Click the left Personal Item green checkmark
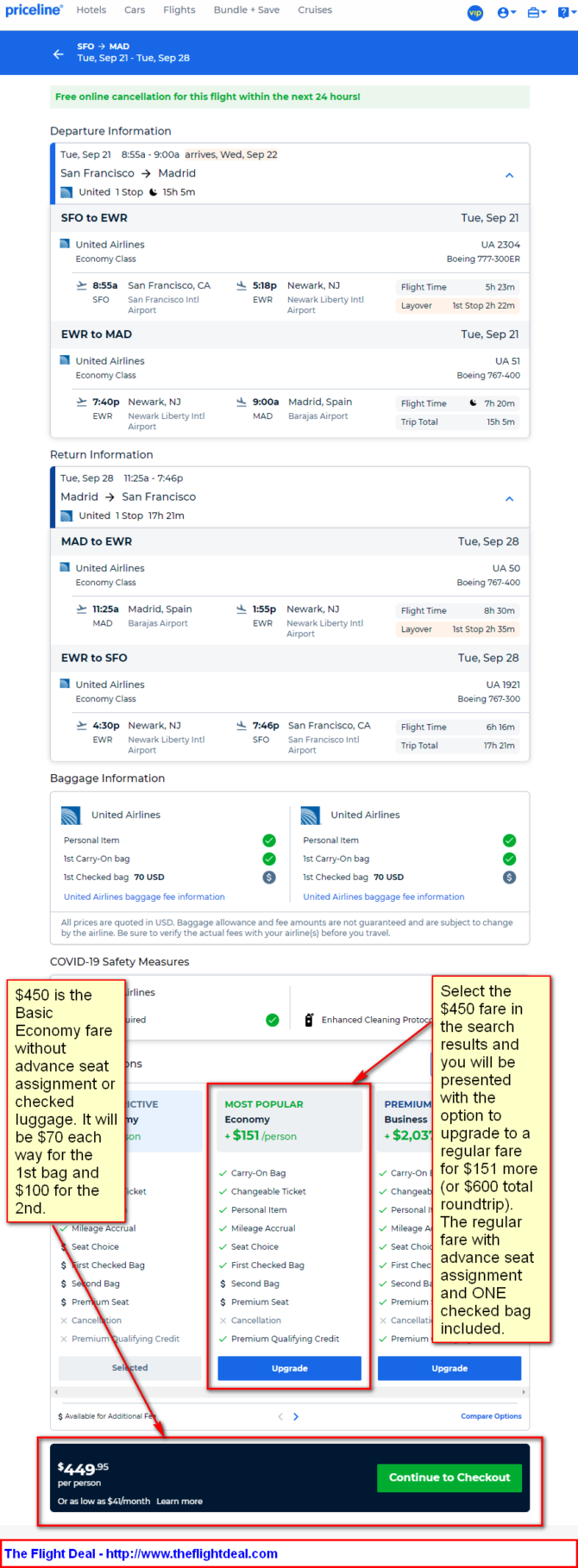 pyautogui.click(x=269, y=840)
